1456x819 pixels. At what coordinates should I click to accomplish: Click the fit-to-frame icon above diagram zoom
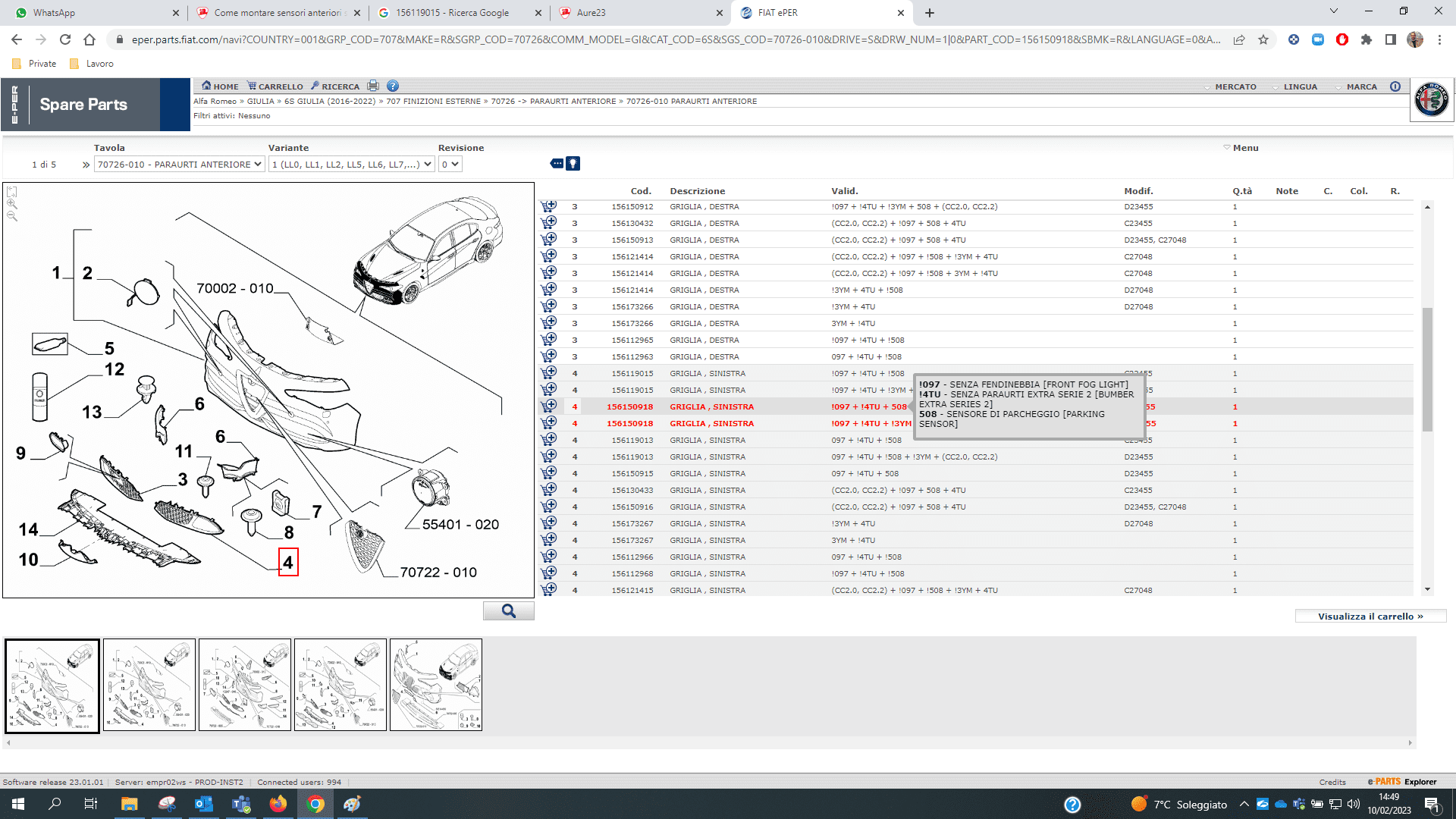pos(12,192)
